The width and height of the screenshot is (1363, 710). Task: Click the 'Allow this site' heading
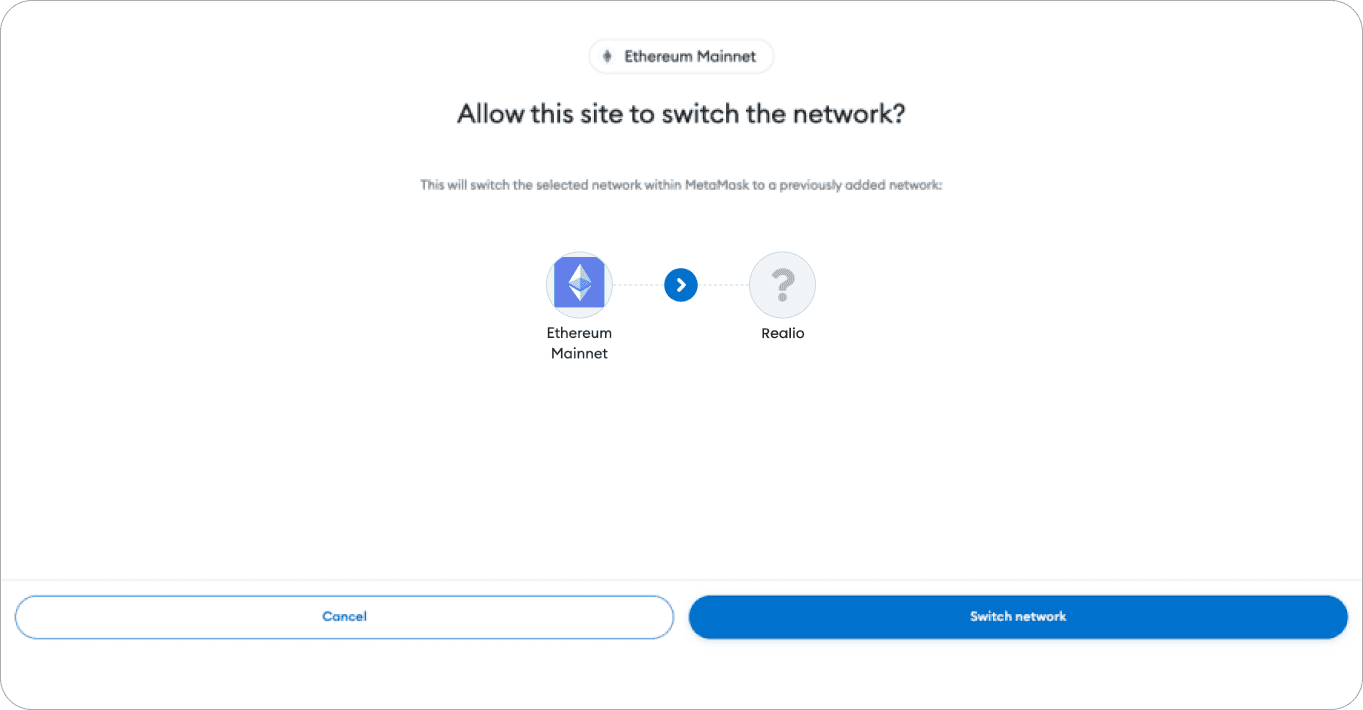(x=681, y=113)
